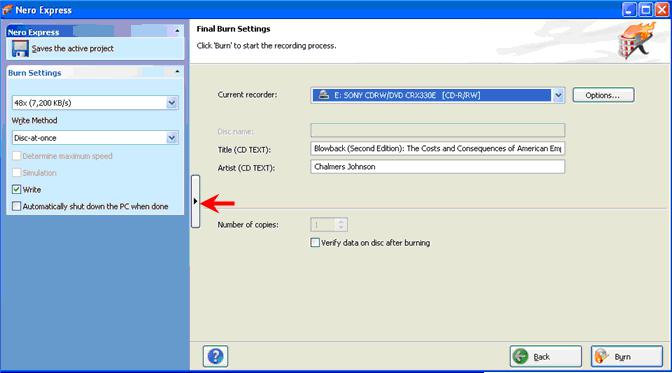Toggle the greyed Determine maximum speed checkbox

[16, 156]
